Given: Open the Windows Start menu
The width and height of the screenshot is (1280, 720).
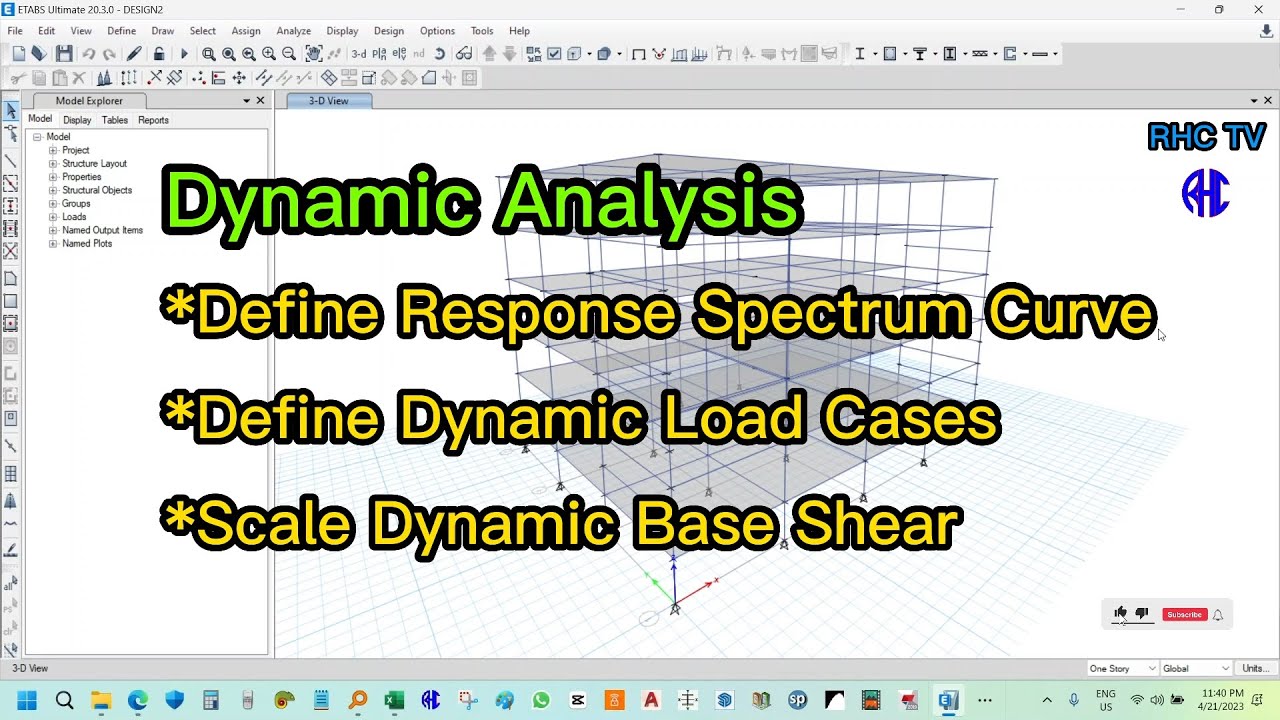Looking at the screenshot, I should [27, 700].
